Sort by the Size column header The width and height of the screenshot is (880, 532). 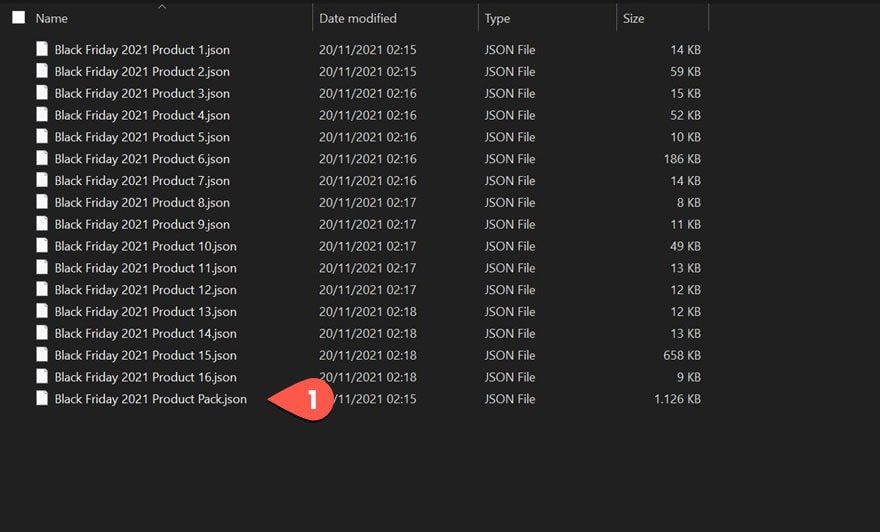click(634, 19)
